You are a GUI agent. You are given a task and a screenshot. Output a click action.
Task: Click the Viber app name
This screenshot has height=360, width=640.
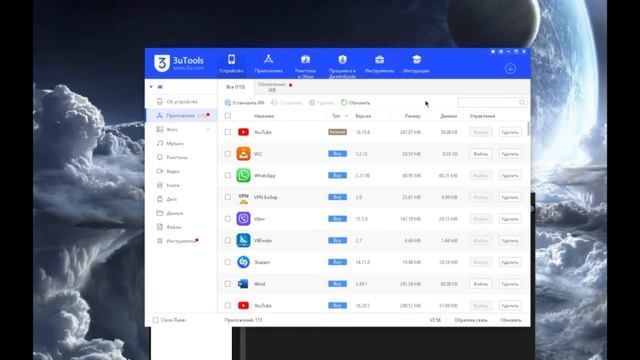point(259,219)
